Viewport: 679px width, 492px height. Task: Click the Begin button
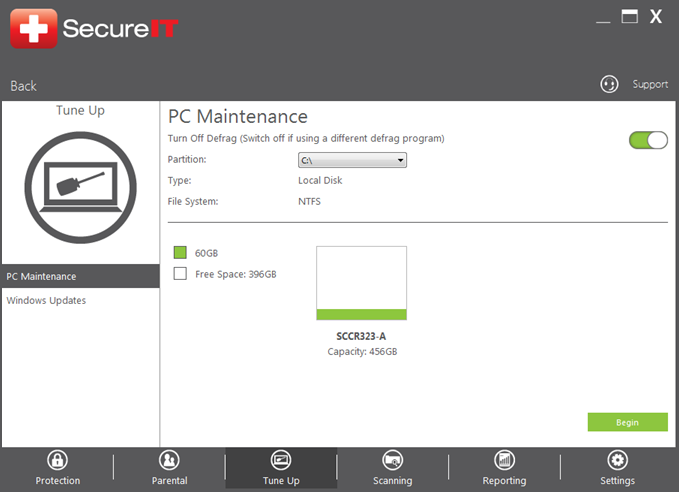pyautogui.click(x=627, y=422)
